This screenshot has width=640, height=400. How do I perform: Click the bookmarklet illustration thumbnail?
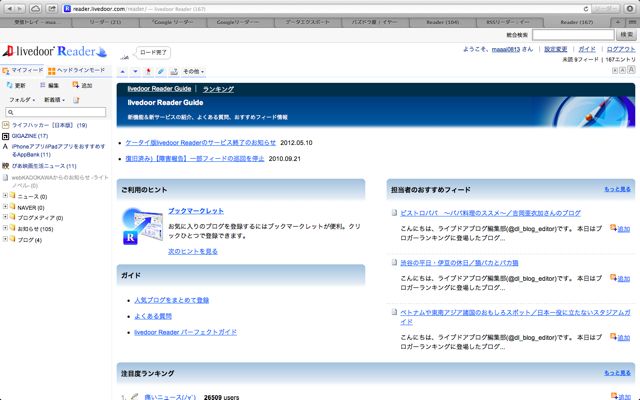tap(142, 227)
